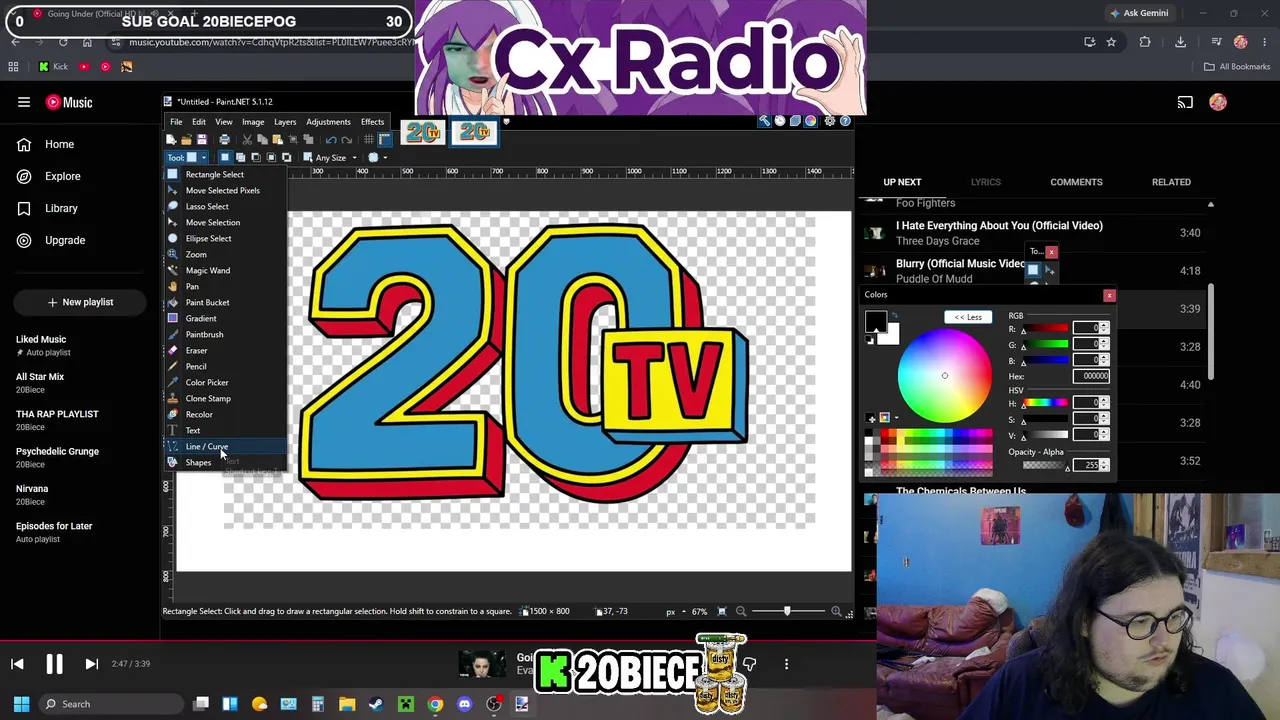Open Paint.NET Help question icon

[845, 121]
